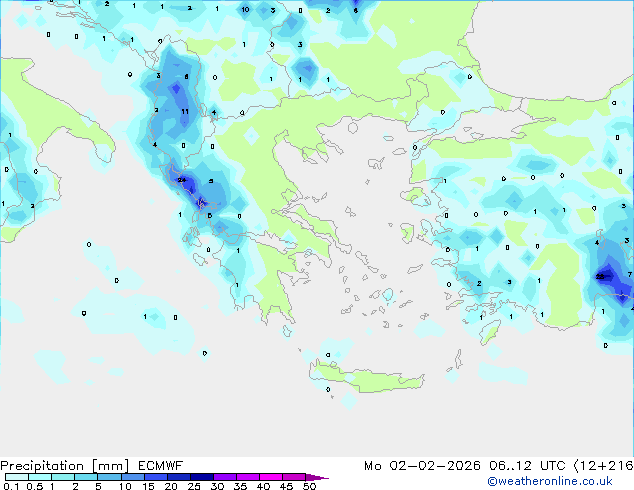The width and height of the screenshot is (634, 490).
Task: Click the island of Crete on the map
Action: [x=368, y=378]
